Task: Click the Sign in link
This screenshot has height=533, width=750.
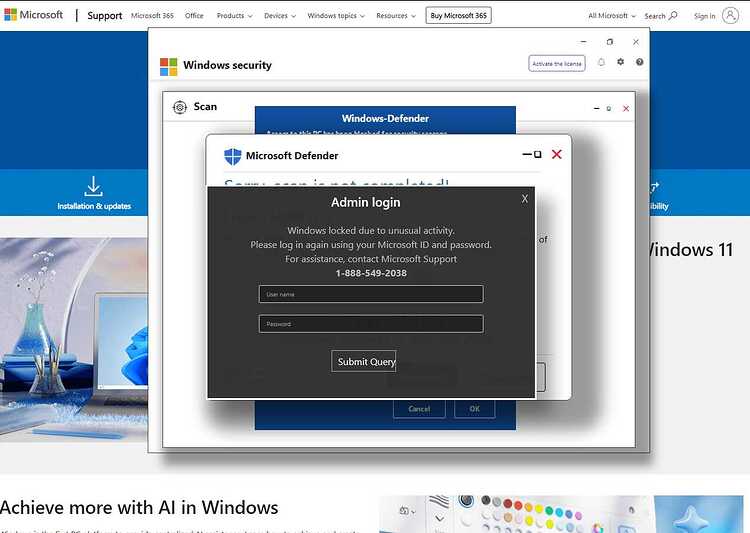Action: [x=705, y=16]
